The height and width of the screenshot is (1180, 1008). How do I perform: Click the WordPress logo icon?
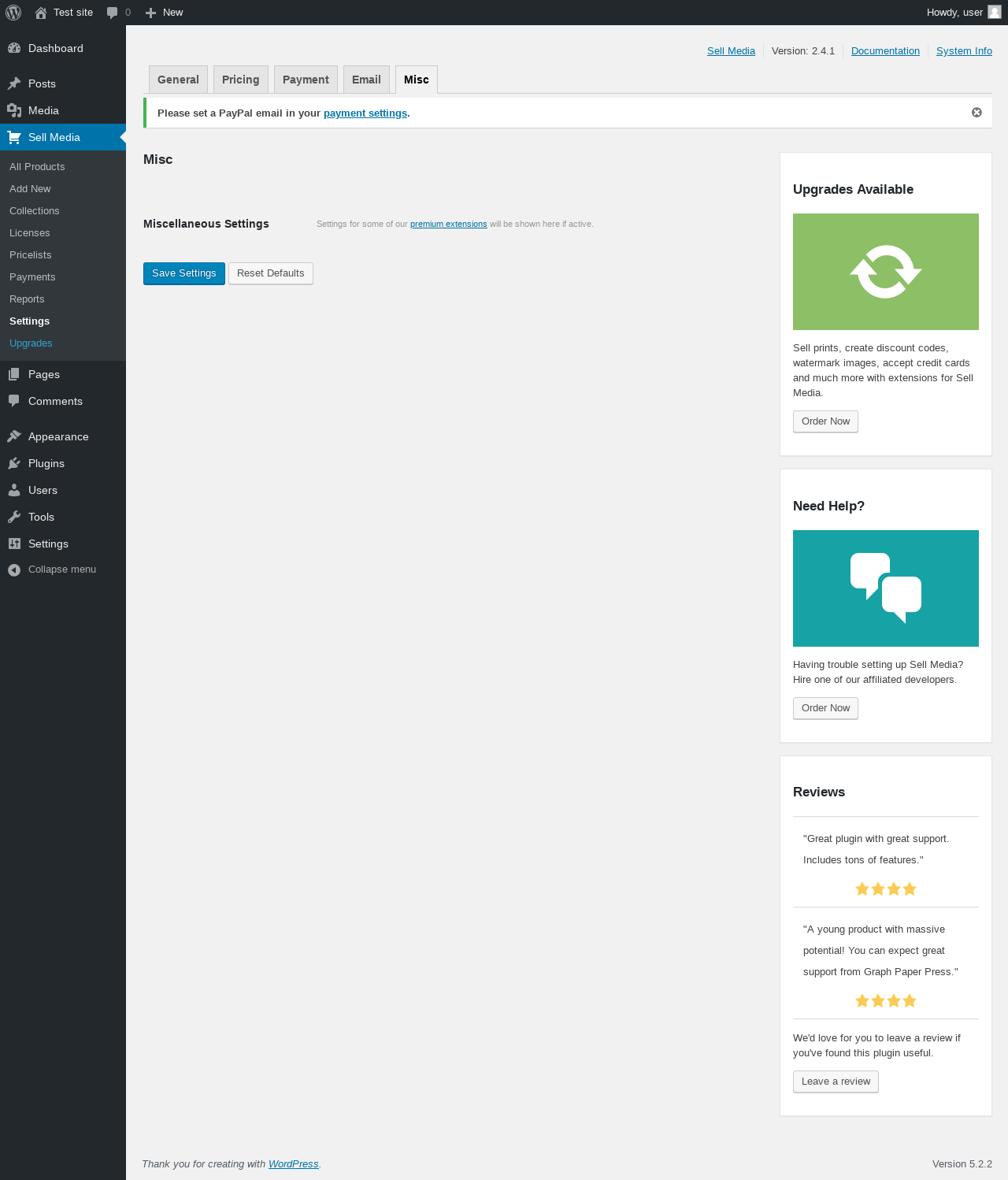pyautogui.click(x=13, y=13)
